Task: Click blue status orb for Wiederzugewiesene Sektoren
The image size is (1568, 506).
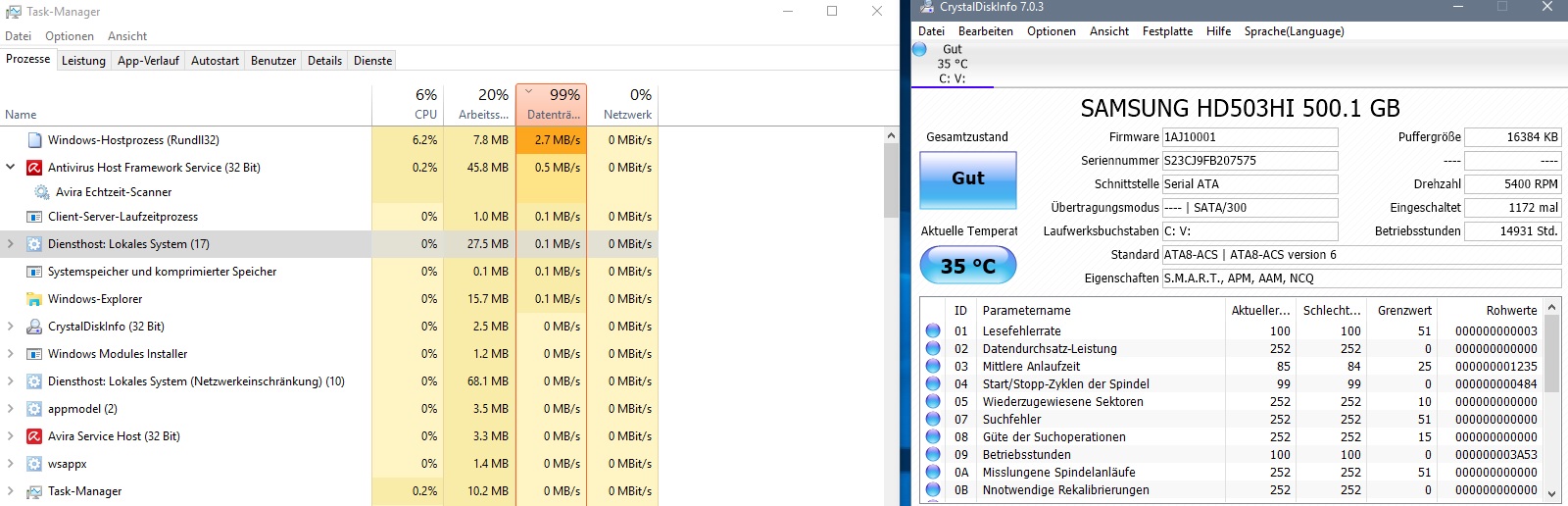Action: (933, 402)
